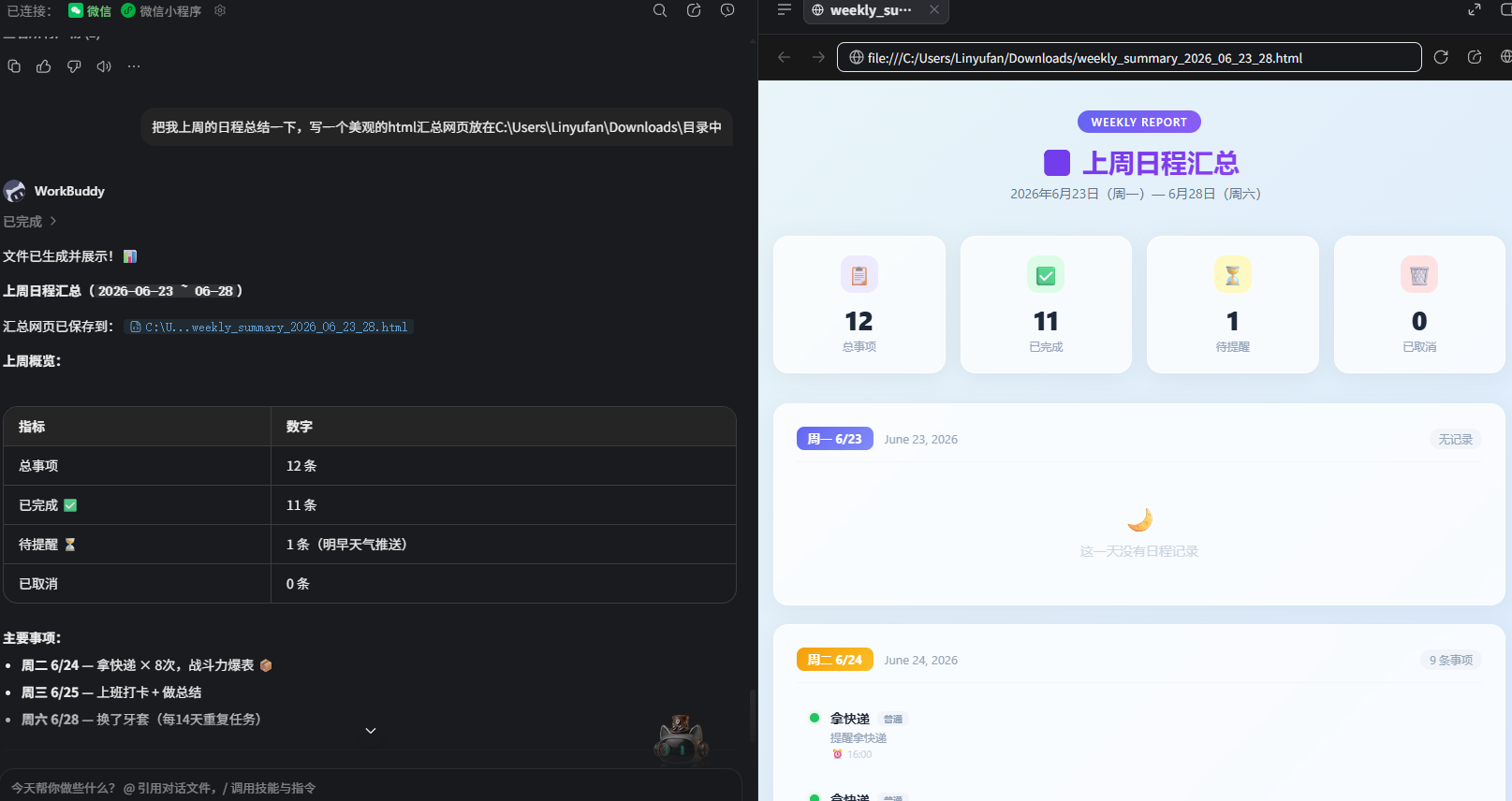
Task: Give thumbs up to the response
Action: [x=44, y=66]
